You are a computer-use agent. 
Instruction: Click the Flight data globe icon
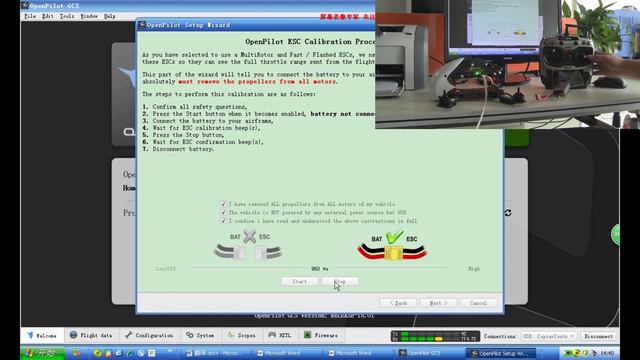[x=73, y=335]
